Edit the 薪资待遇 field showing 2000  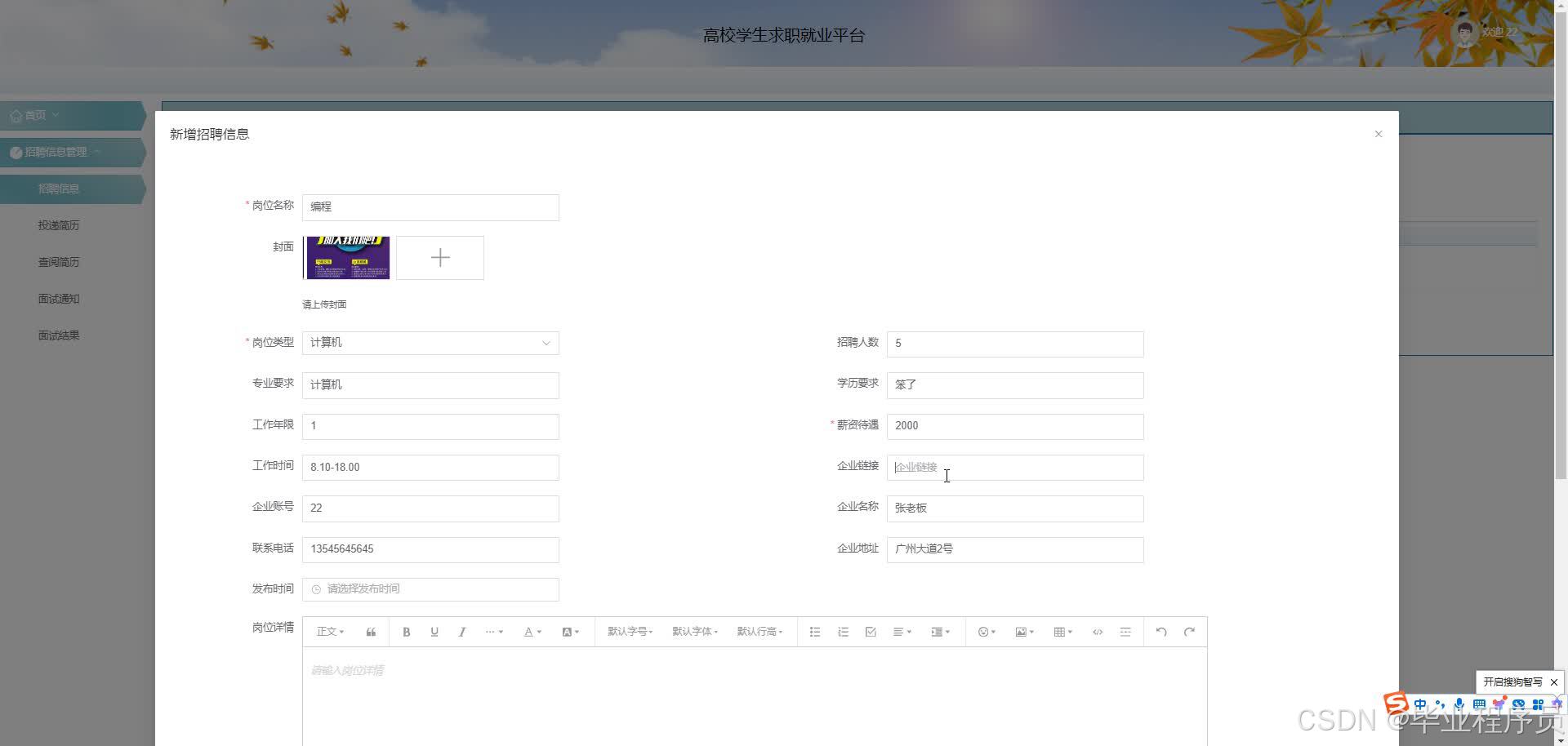pyautogui.click(x=1015, y=426)
